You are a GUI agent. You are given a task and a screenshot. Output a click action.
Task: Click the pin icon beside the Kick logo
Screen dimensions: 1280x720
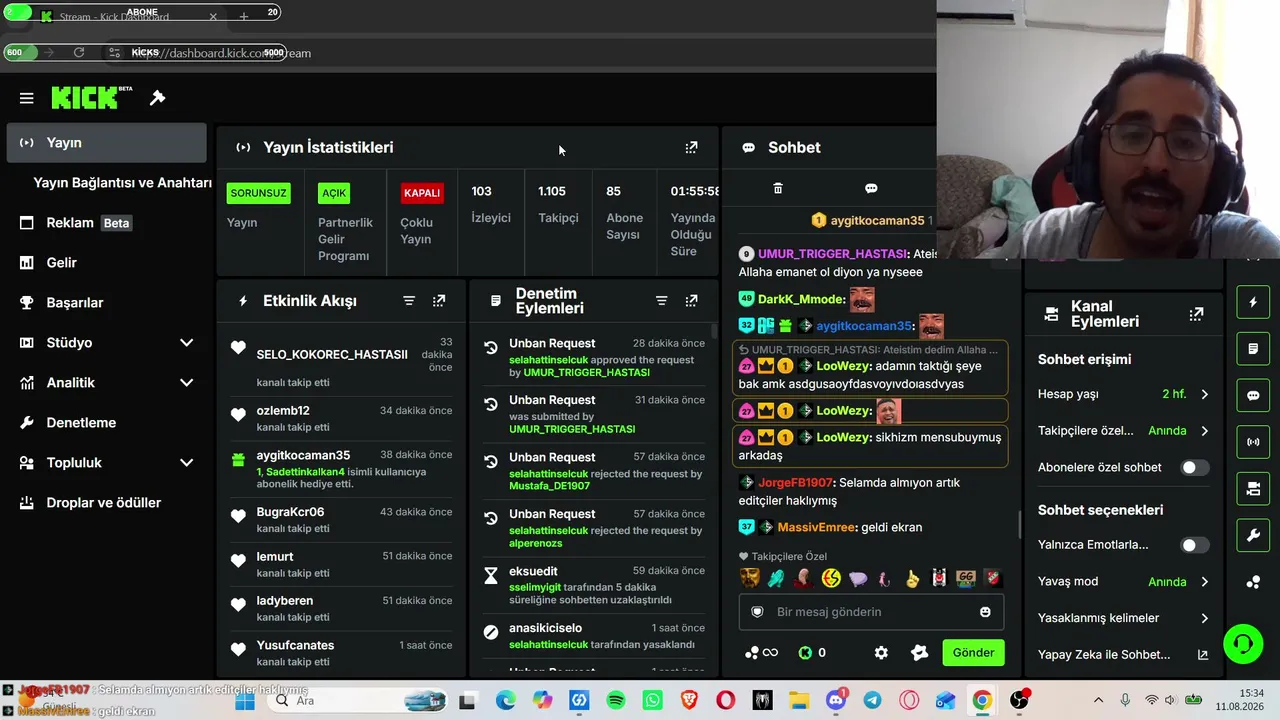coord(157,98)
